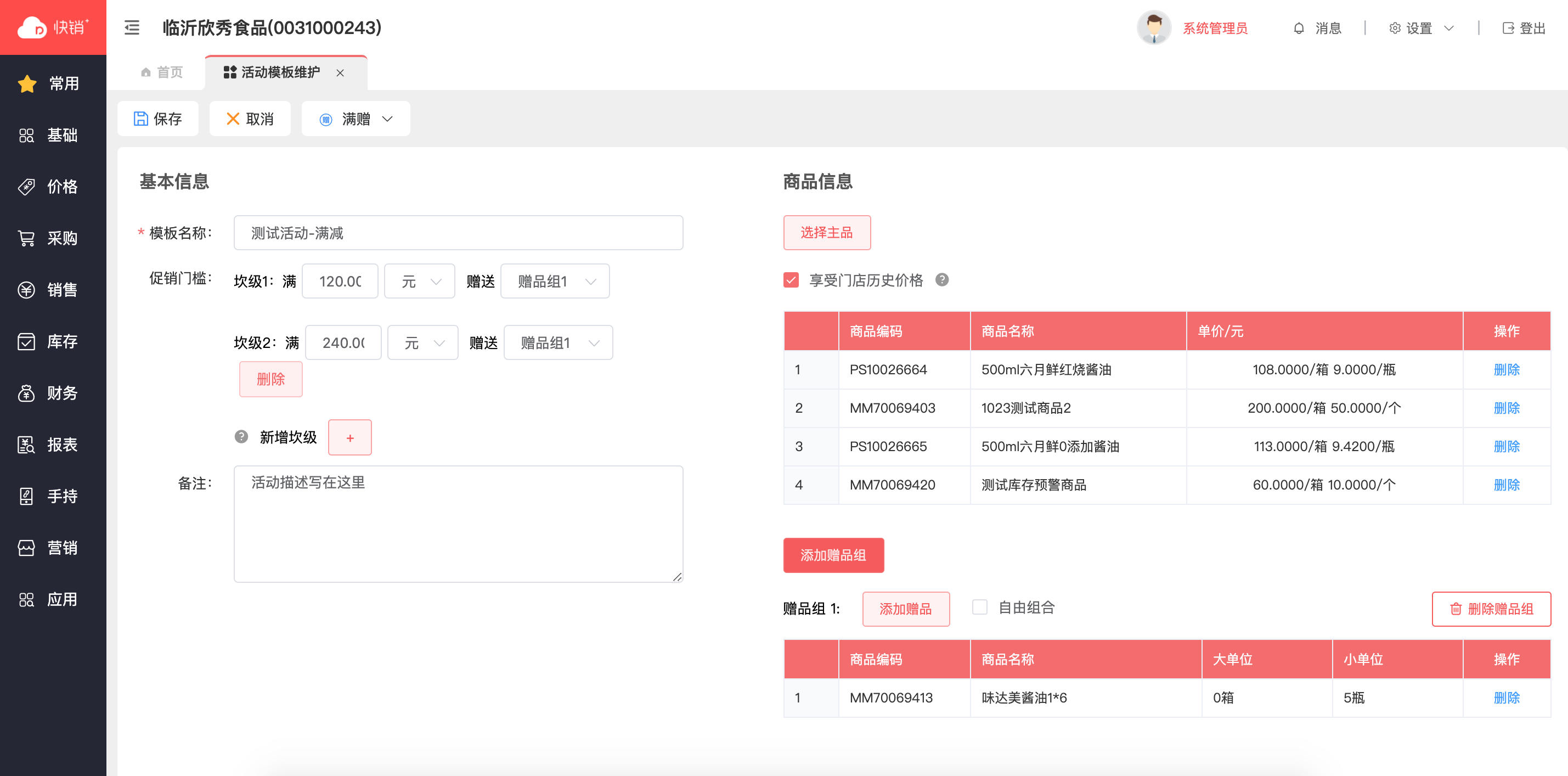The width and height of the screenshot is (1568, 776).
Task: Enable the 自由组合 checkbox
Action: [x=979, y=608]
